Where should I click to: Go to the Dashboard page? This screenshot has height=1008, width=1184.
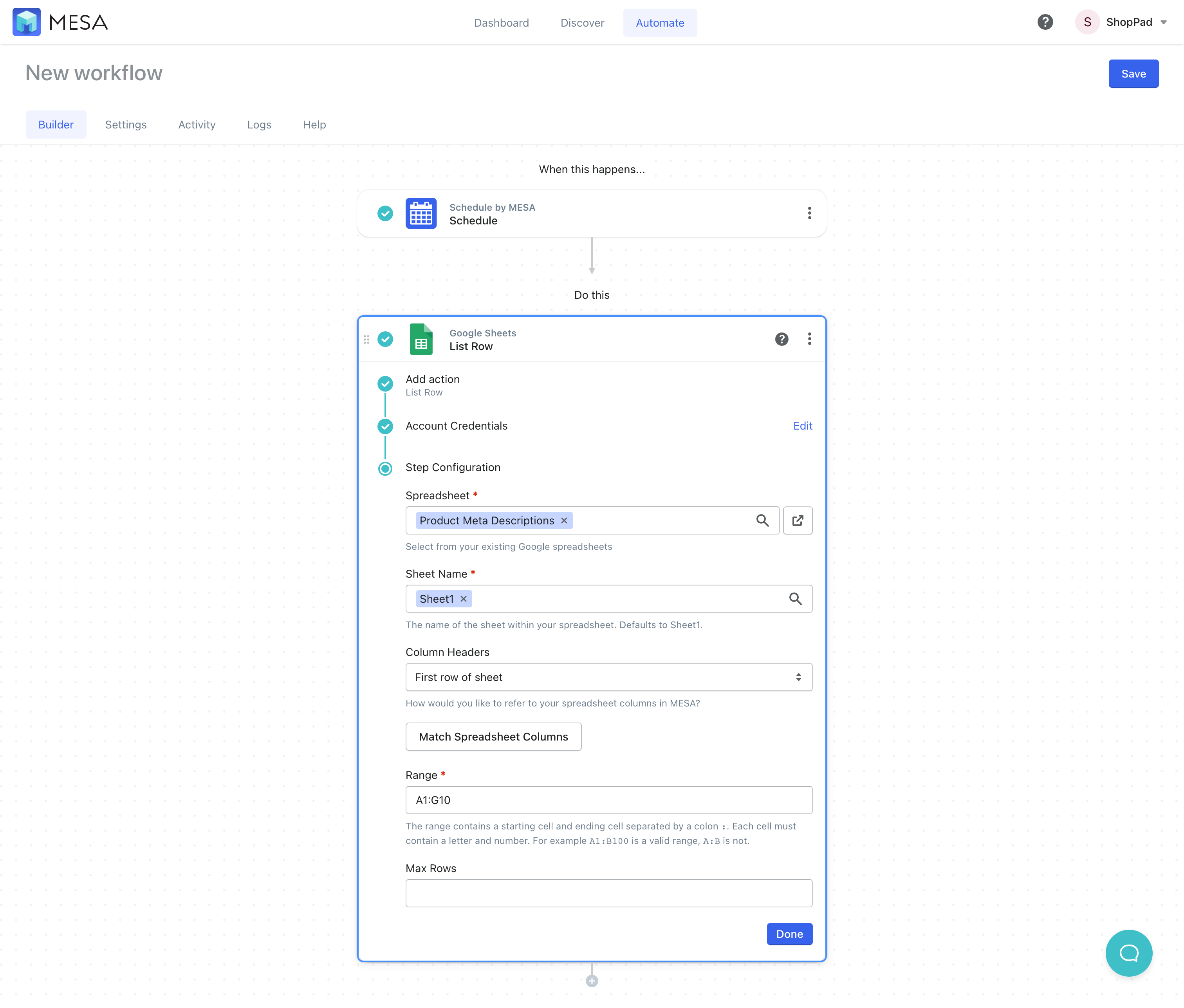coord(501,23)
